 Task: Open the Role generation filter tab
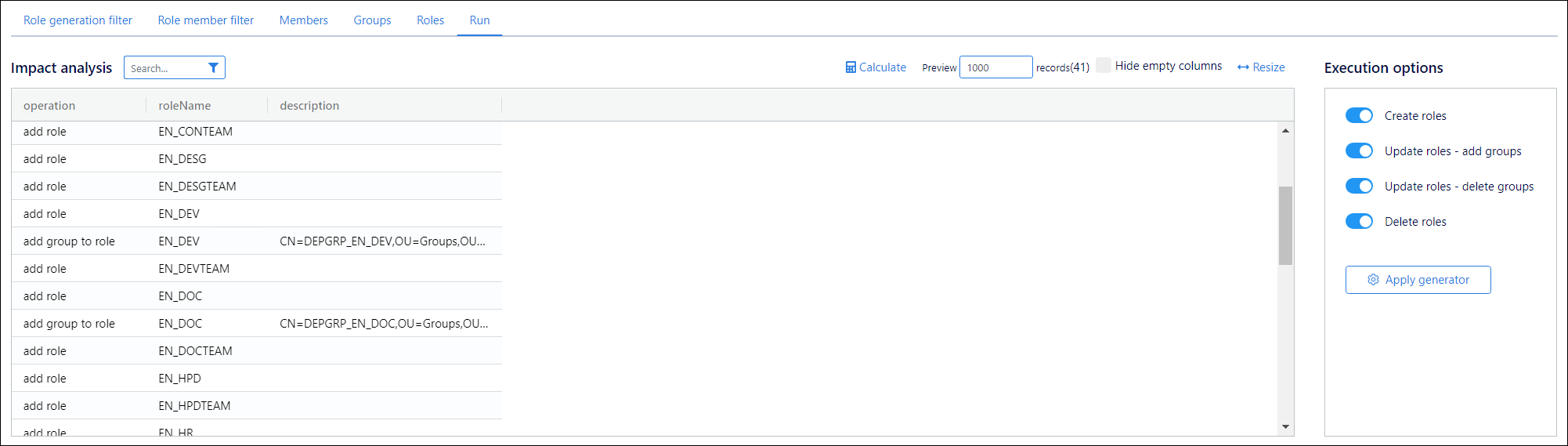[78, 20]
